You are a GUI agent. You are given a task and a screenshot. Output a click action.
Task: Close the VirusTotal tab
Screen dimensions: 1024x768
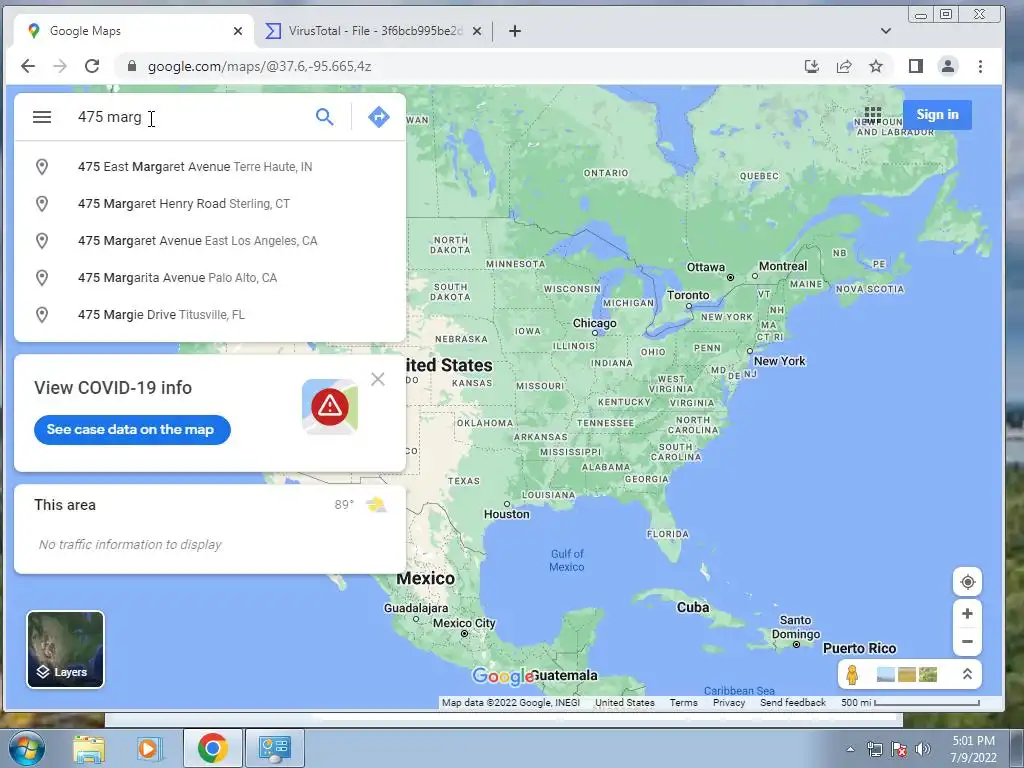pos(477,31)
